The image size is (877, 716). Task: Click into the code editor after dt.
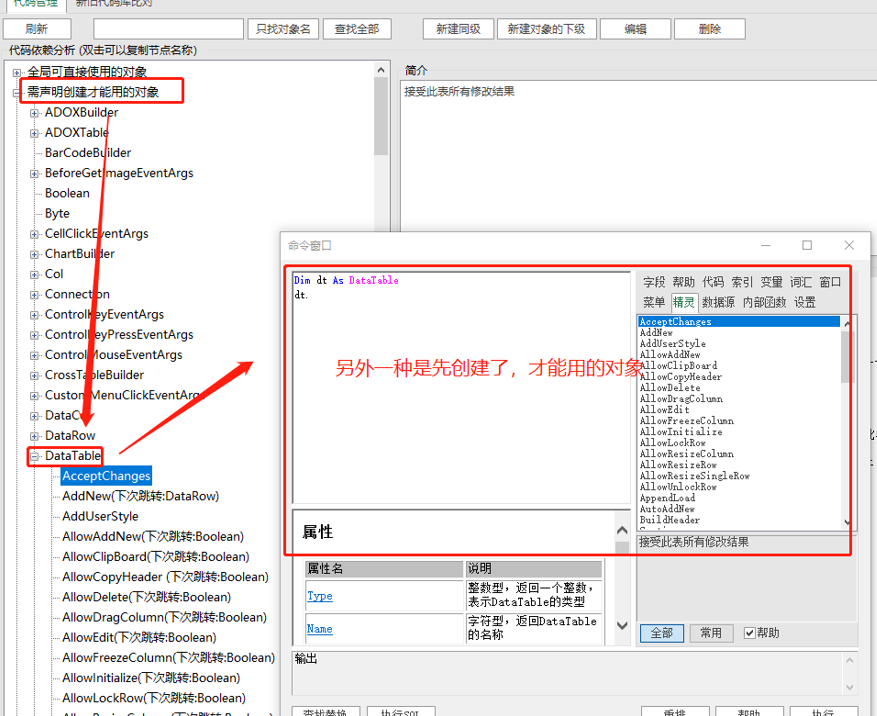[309, 295]
